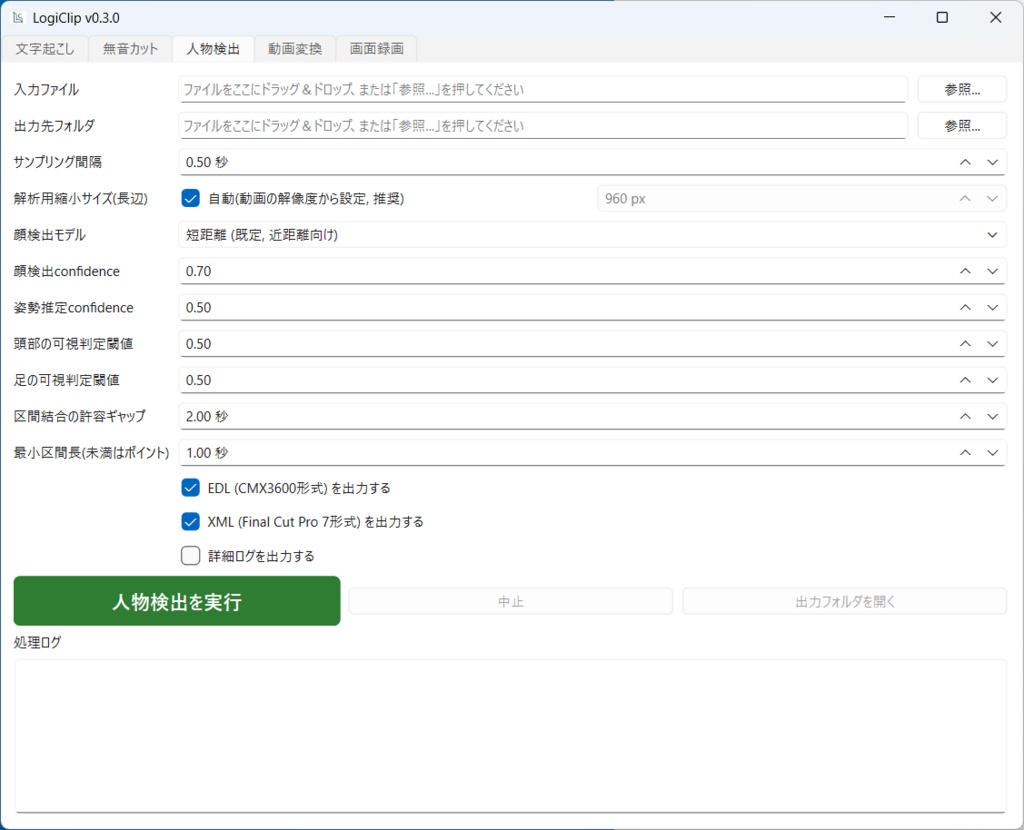Increase 足の可視判定閾値 with up arrow

click(965, 380)
